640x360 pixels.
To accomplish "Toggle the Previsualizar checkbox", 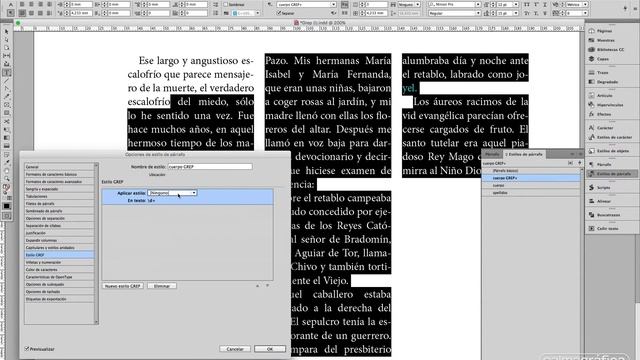I will (x=27, y=349).
